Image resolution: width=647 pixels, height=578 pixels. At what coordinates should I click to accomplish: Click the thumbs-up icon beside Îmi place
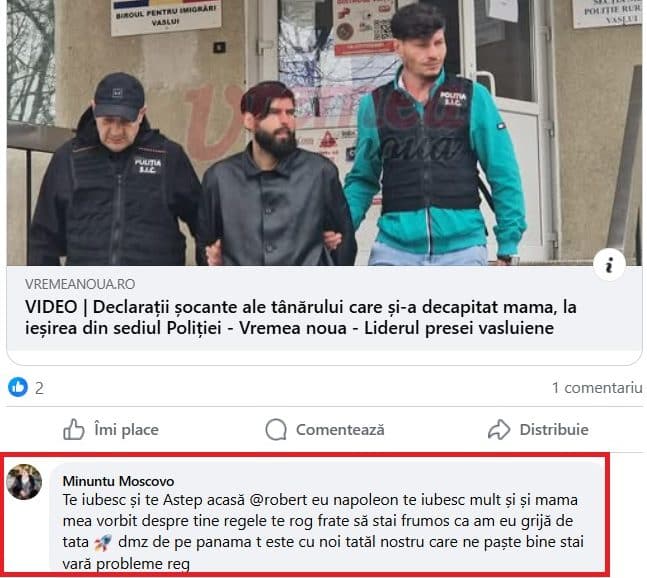tap(73, 429)
